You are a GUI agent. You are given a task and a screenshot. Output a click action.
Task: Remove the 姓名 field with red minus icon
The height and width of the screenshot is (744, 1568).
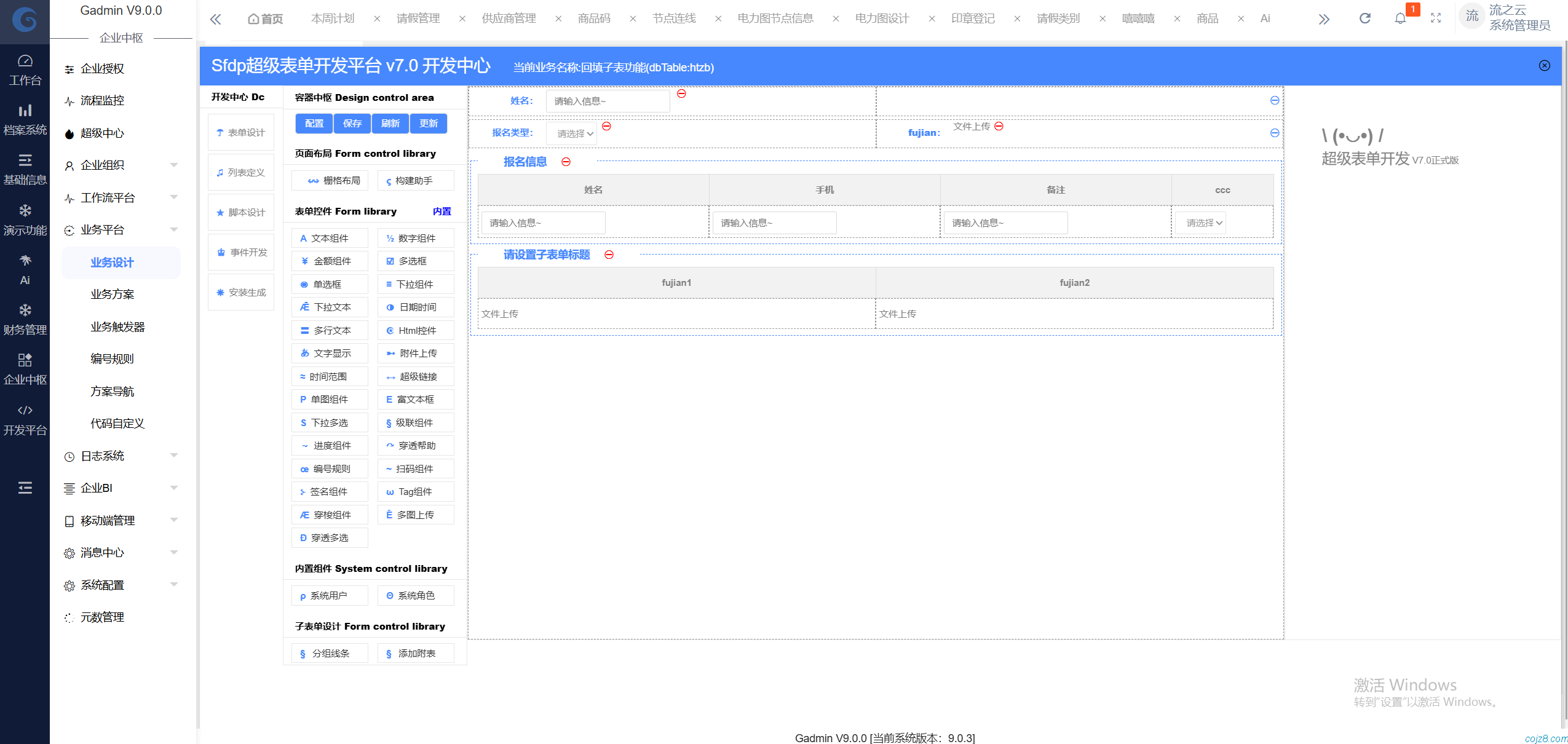681,93
